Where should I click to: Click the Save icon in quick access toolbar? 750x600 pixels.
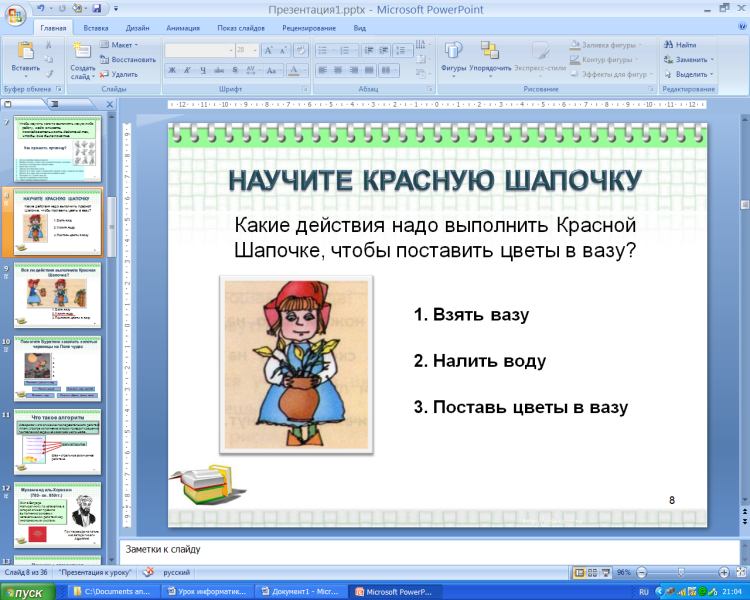pyautogui.click(x=97, y=9)
